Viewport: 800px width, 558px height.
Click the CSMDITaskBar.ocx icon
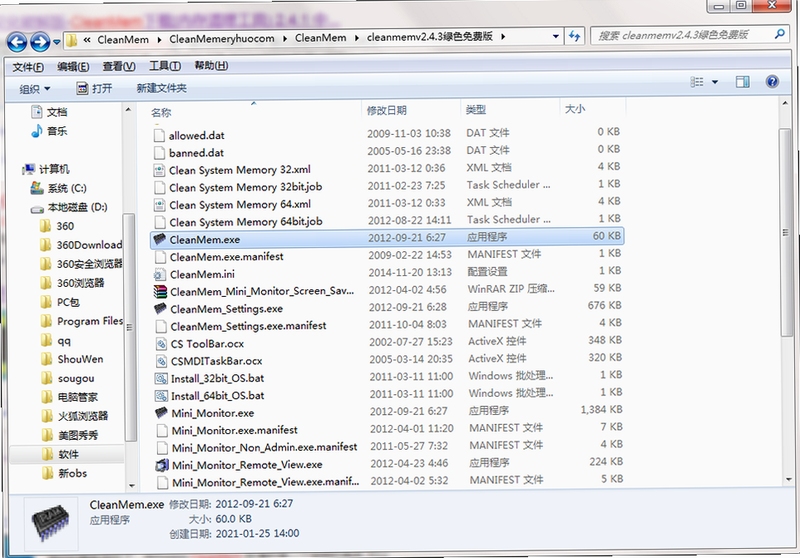click(161, 361)
